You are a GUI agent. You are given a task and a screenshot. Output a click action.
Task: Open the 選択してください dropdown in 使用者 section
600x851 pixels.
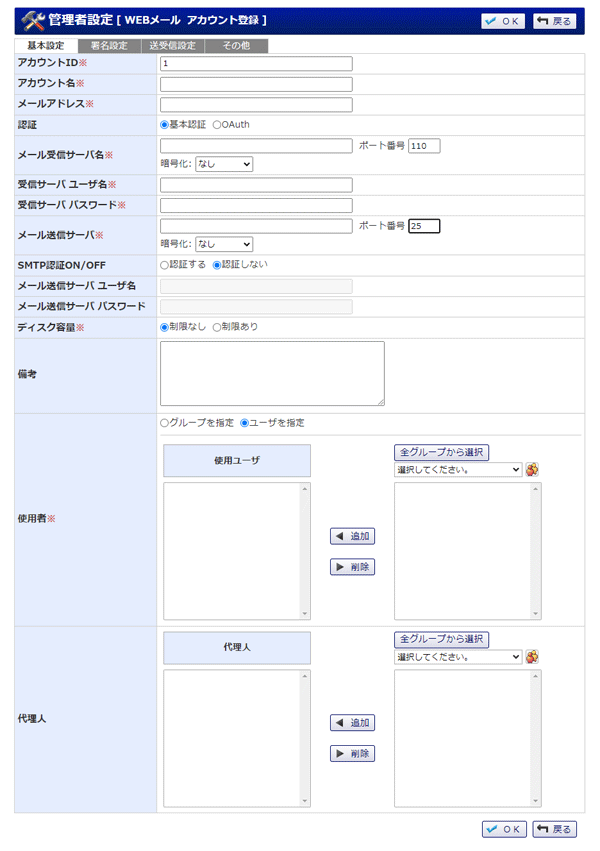(458, 469)
